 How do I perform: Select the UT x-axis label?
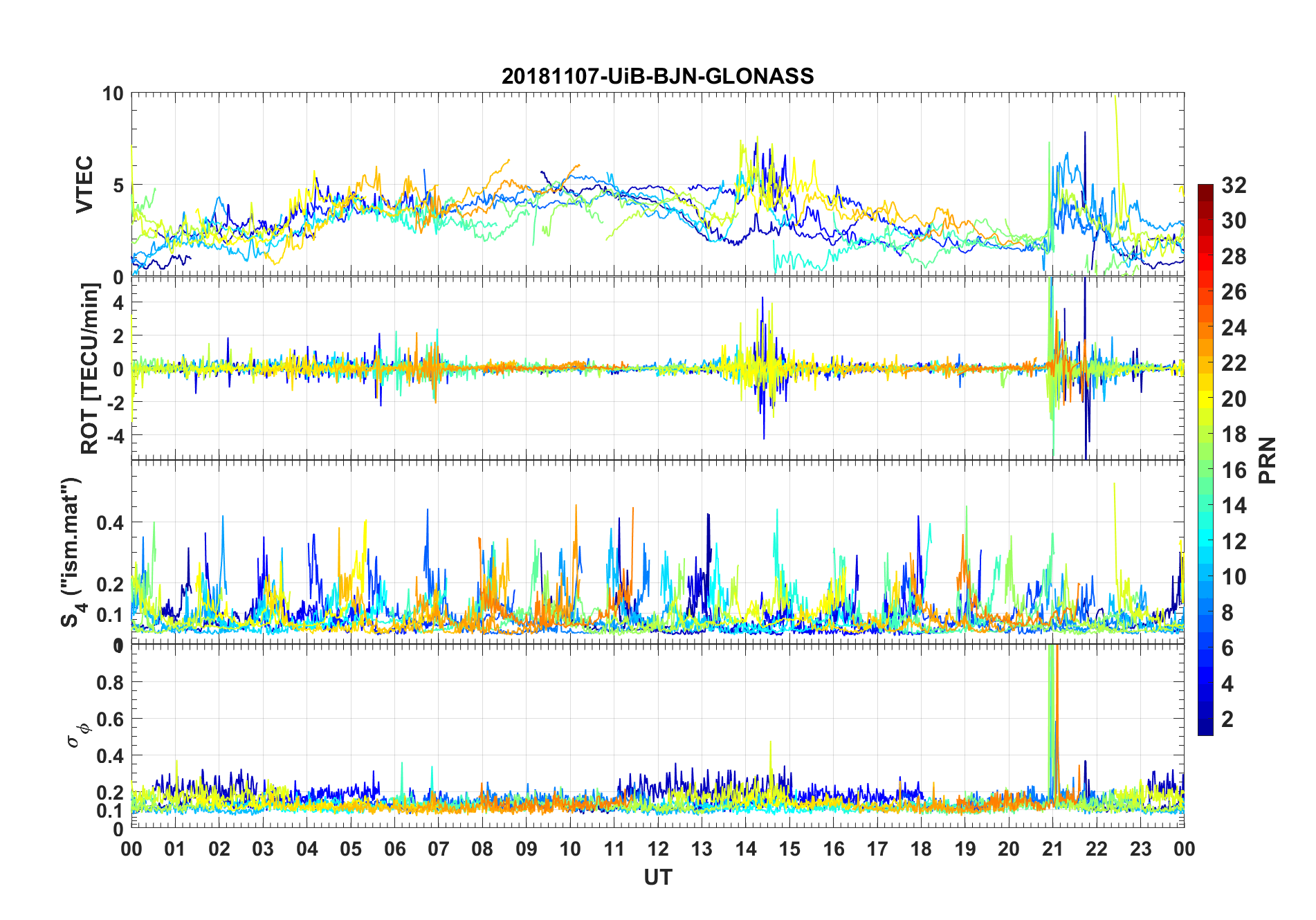[x=657, y=877]
